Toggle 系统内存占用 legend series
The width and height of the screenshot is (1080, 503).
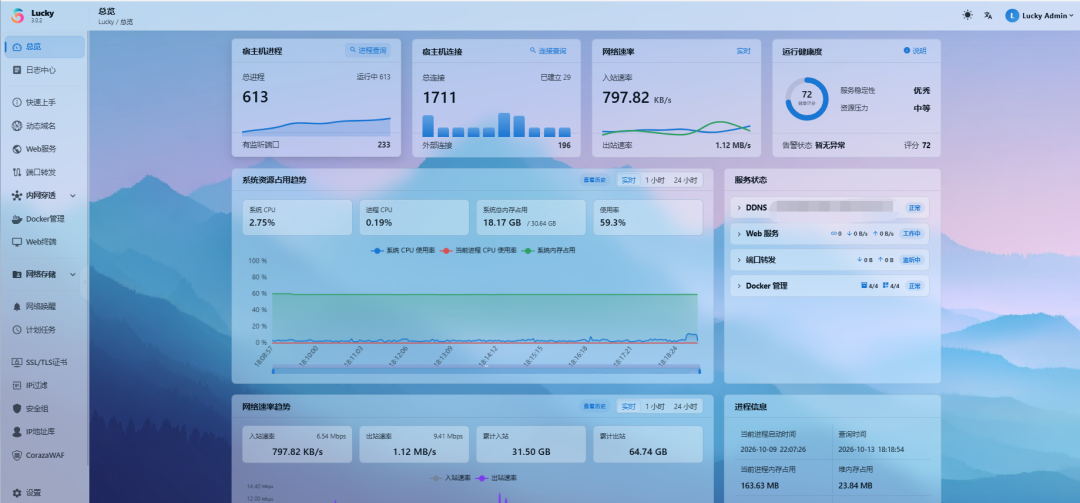coord(549,250)
